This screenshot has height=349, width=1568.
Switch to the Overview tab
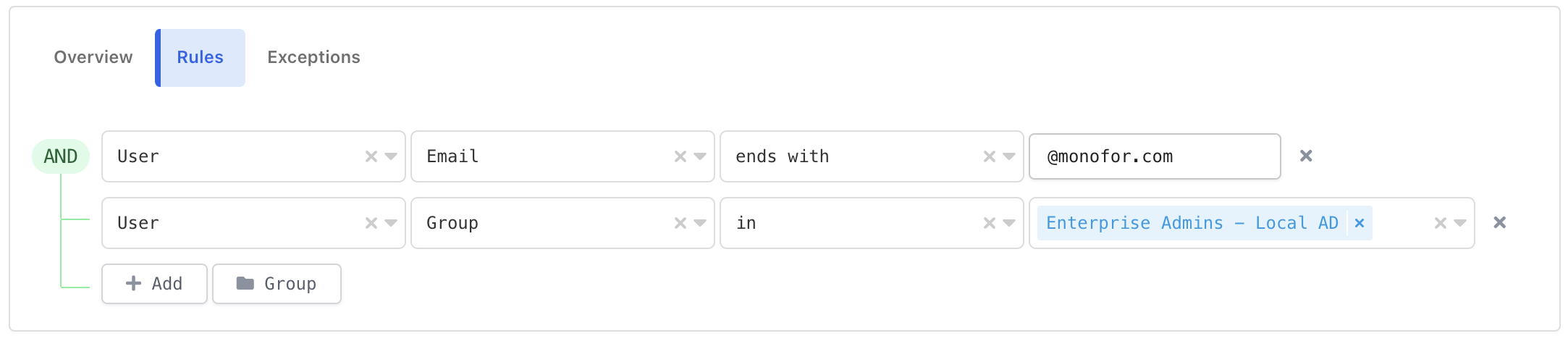click(x=93, y=57)
